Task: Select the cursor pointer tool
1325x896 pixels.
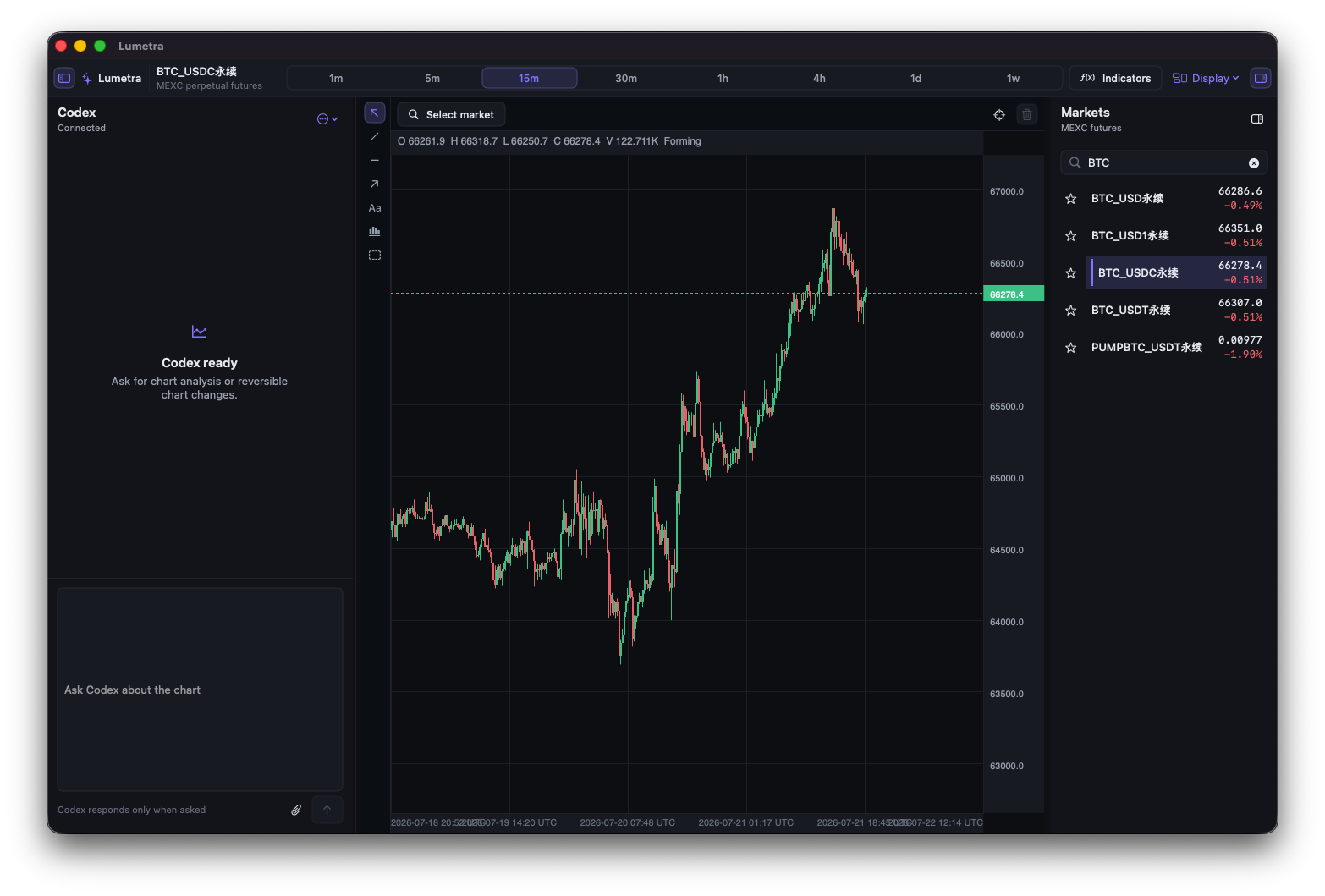Action: pos(375,113)
